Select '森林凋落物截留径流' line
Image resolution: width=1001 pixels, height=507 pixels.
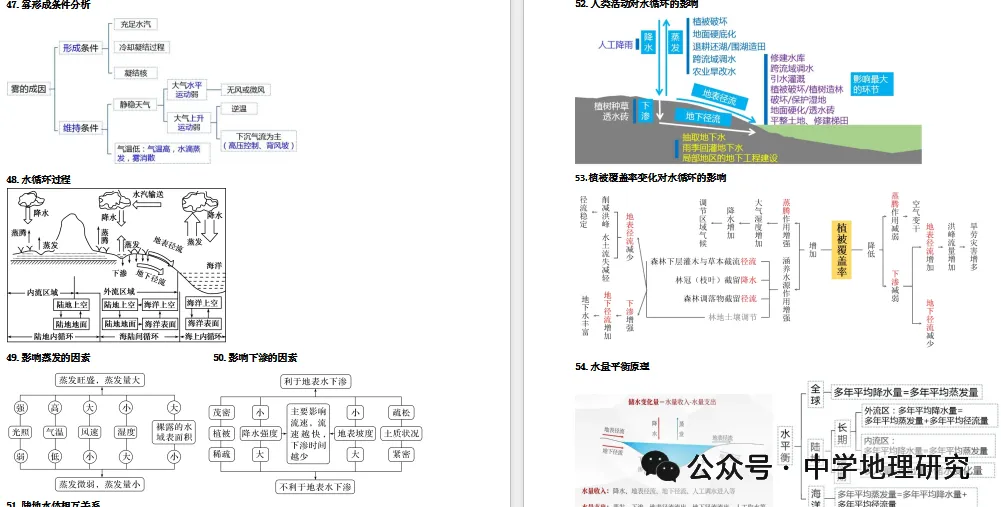click(x=719, y=298)
